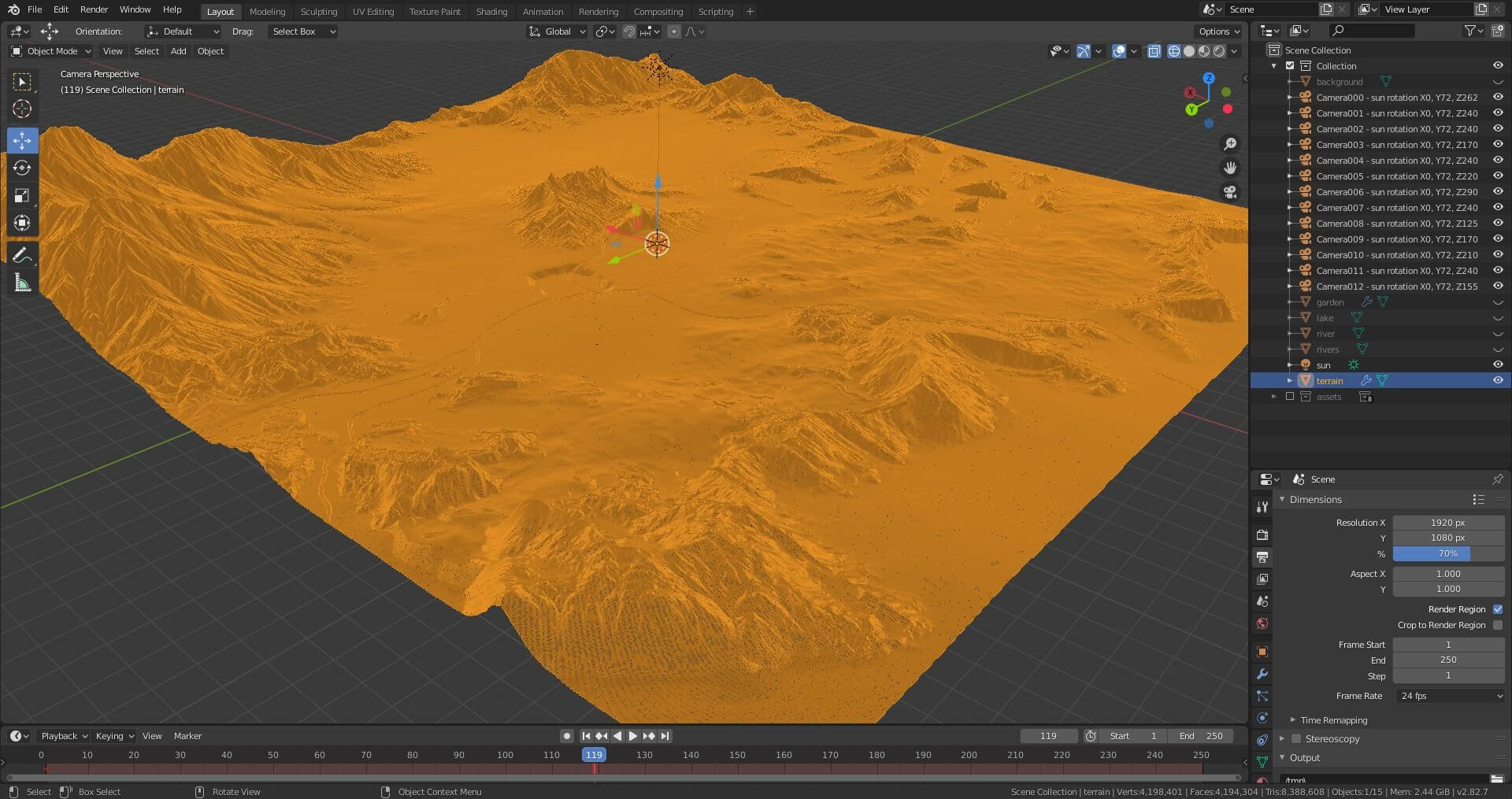Click the Options button in viewport header
The width and height of the screenshot is (1512, 799).
(1218, 31)
